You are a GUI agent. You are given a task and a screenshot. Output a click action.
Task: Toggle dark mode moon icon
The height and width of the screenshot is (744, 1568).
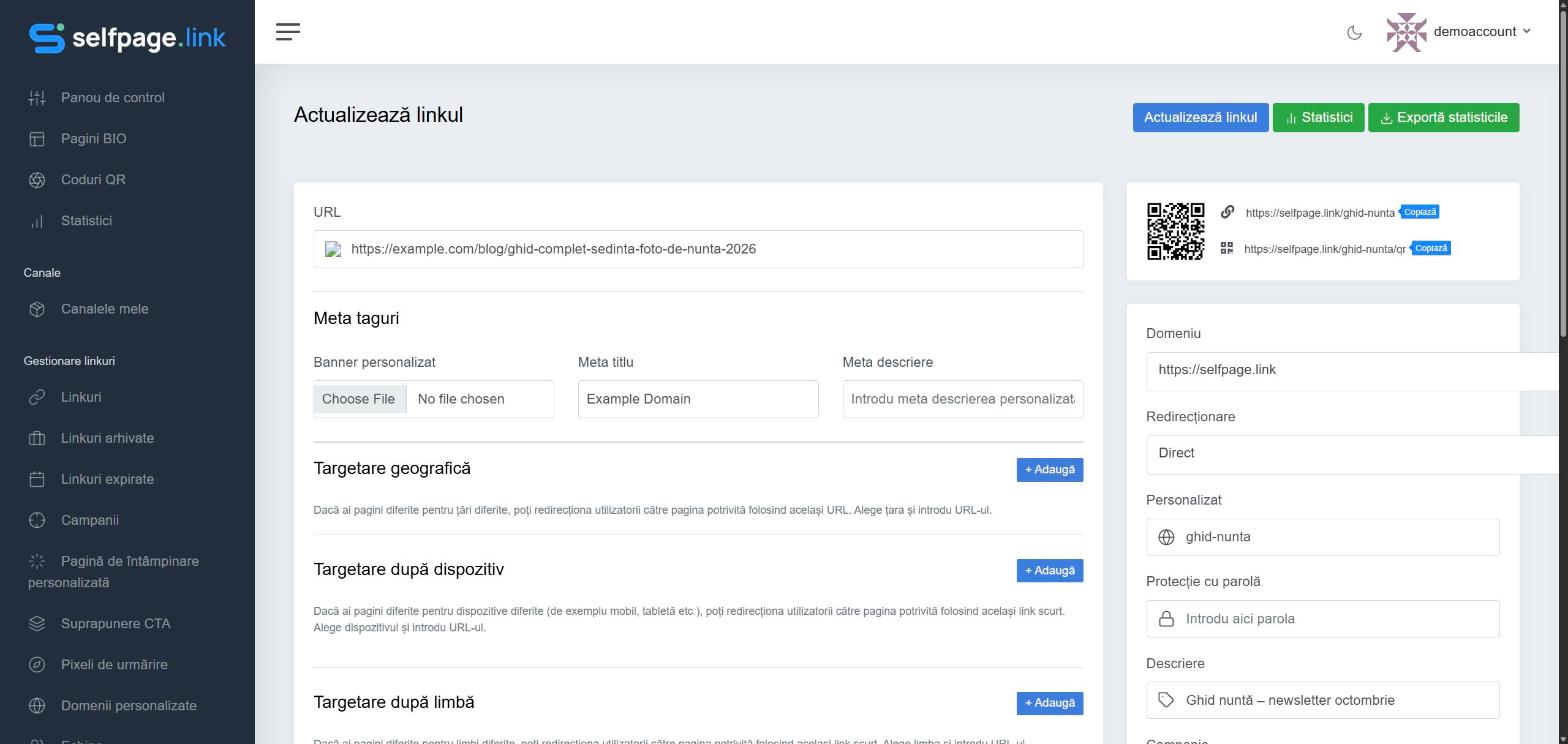click(1354, 32)
